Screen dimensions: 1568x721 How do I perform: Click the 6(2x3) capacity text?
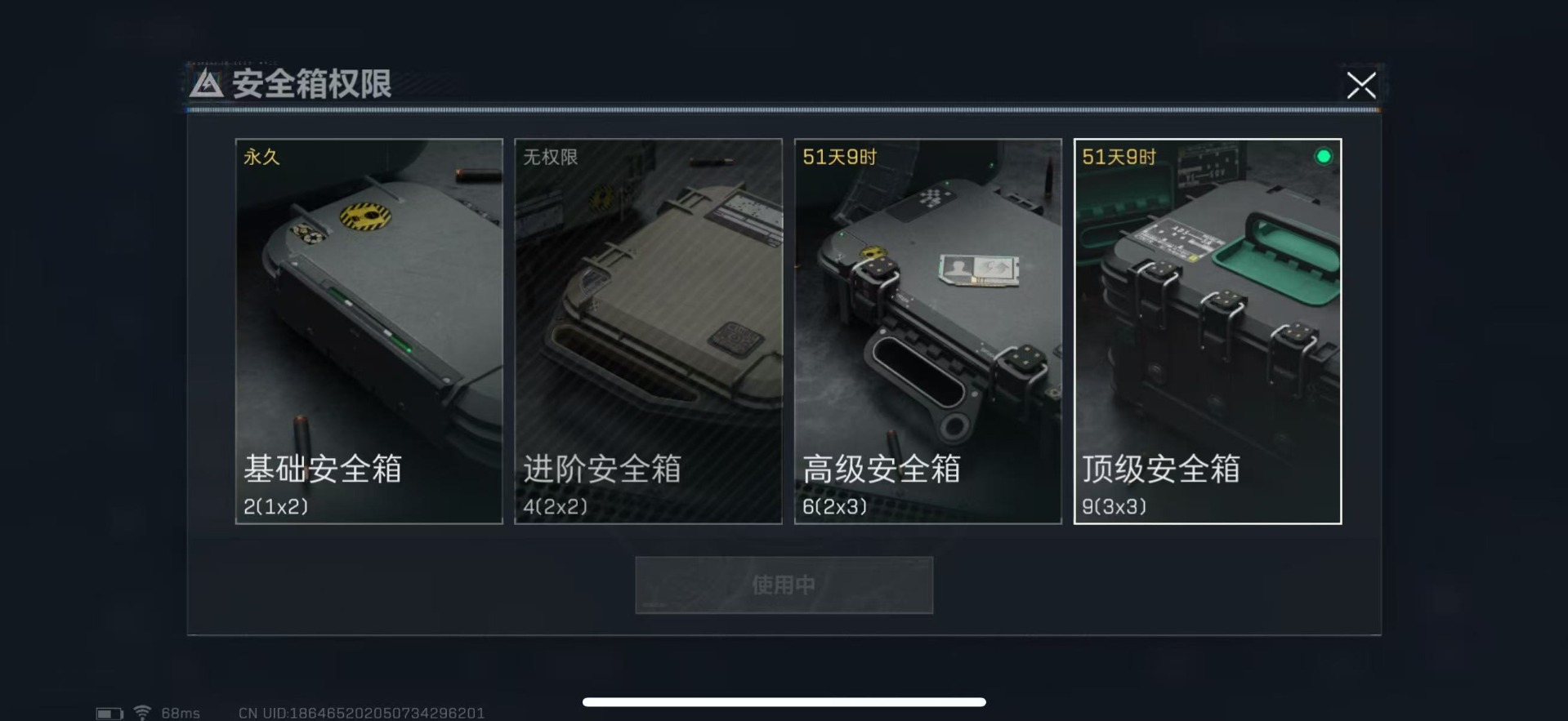(835, 506)
